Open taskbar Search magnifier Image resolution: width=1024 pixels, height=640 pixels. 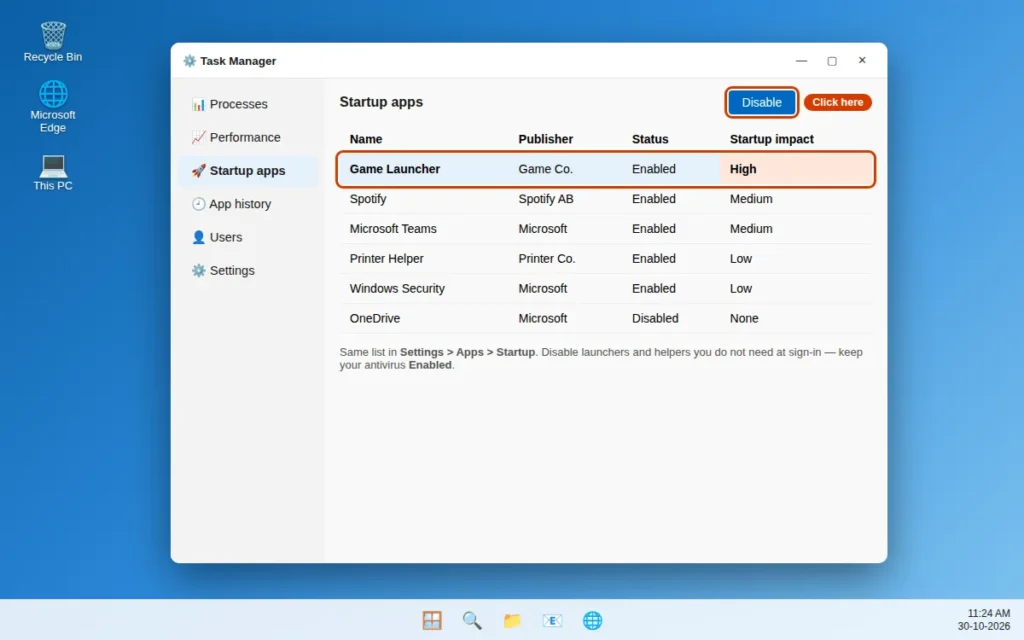click(472, 620)
